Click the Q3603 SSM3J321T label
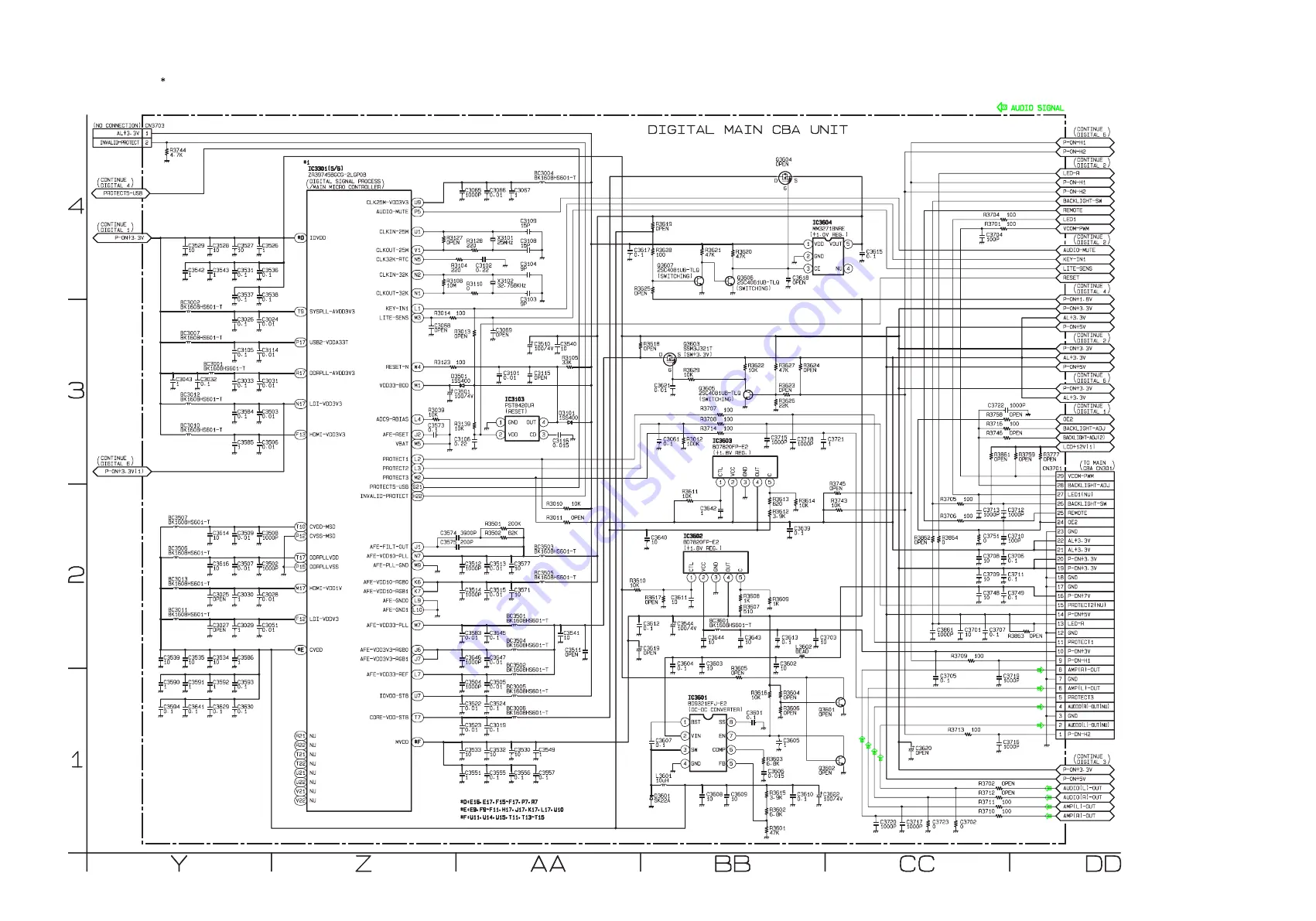 (698, 346)
